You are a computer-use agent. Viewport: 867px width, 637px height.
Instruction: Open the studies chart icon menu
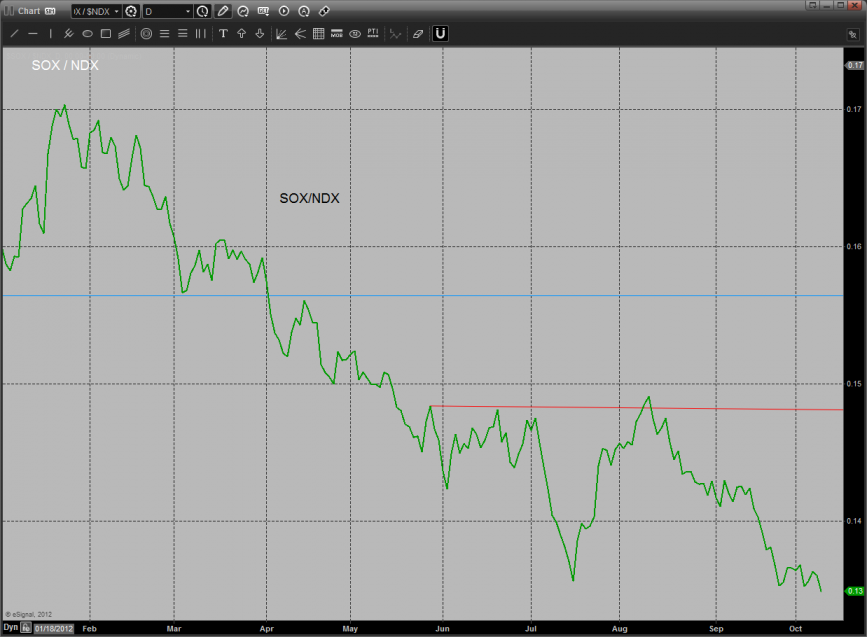pyautogui.click(x=243, y=11)
